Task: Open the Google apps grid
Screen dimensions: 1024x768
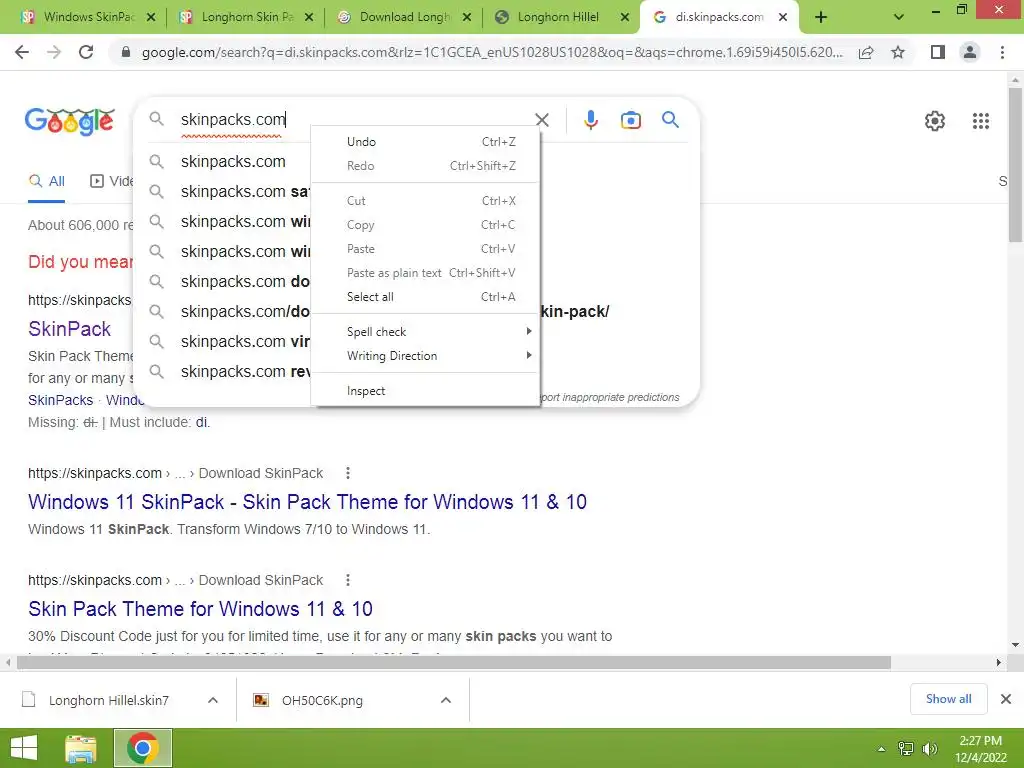Action: point(981,121)
